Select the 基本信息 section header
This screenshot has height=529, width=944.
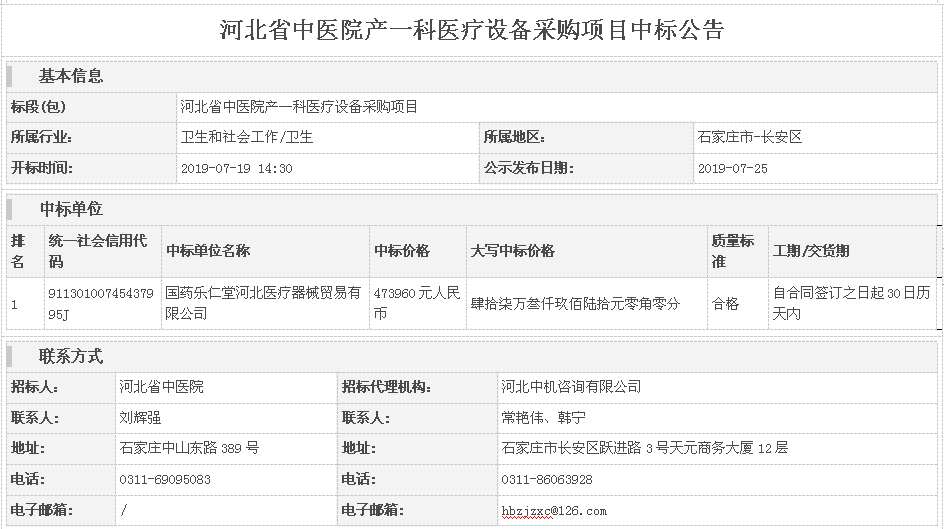(70, 76)
